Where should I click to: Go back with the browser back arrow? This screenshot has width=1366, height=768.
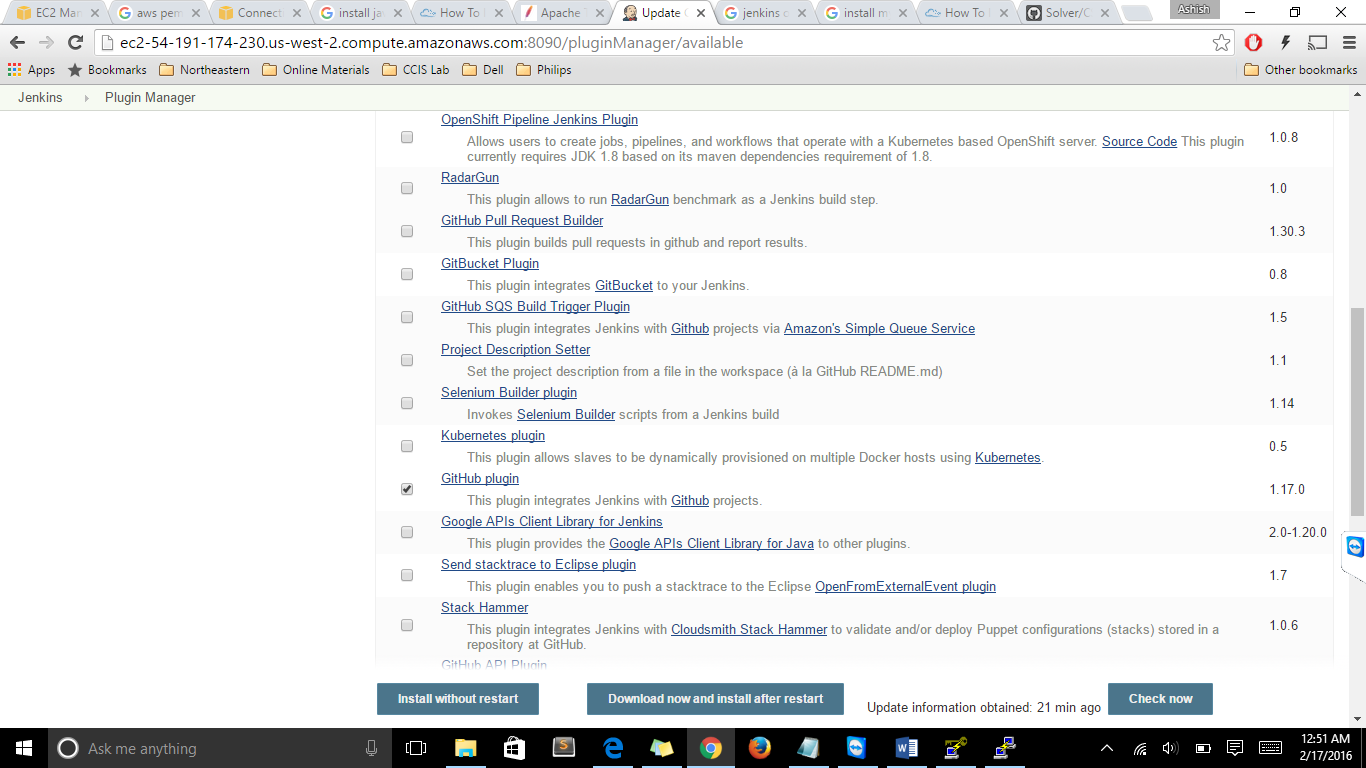pyautogui.click(x=17, y=43)
